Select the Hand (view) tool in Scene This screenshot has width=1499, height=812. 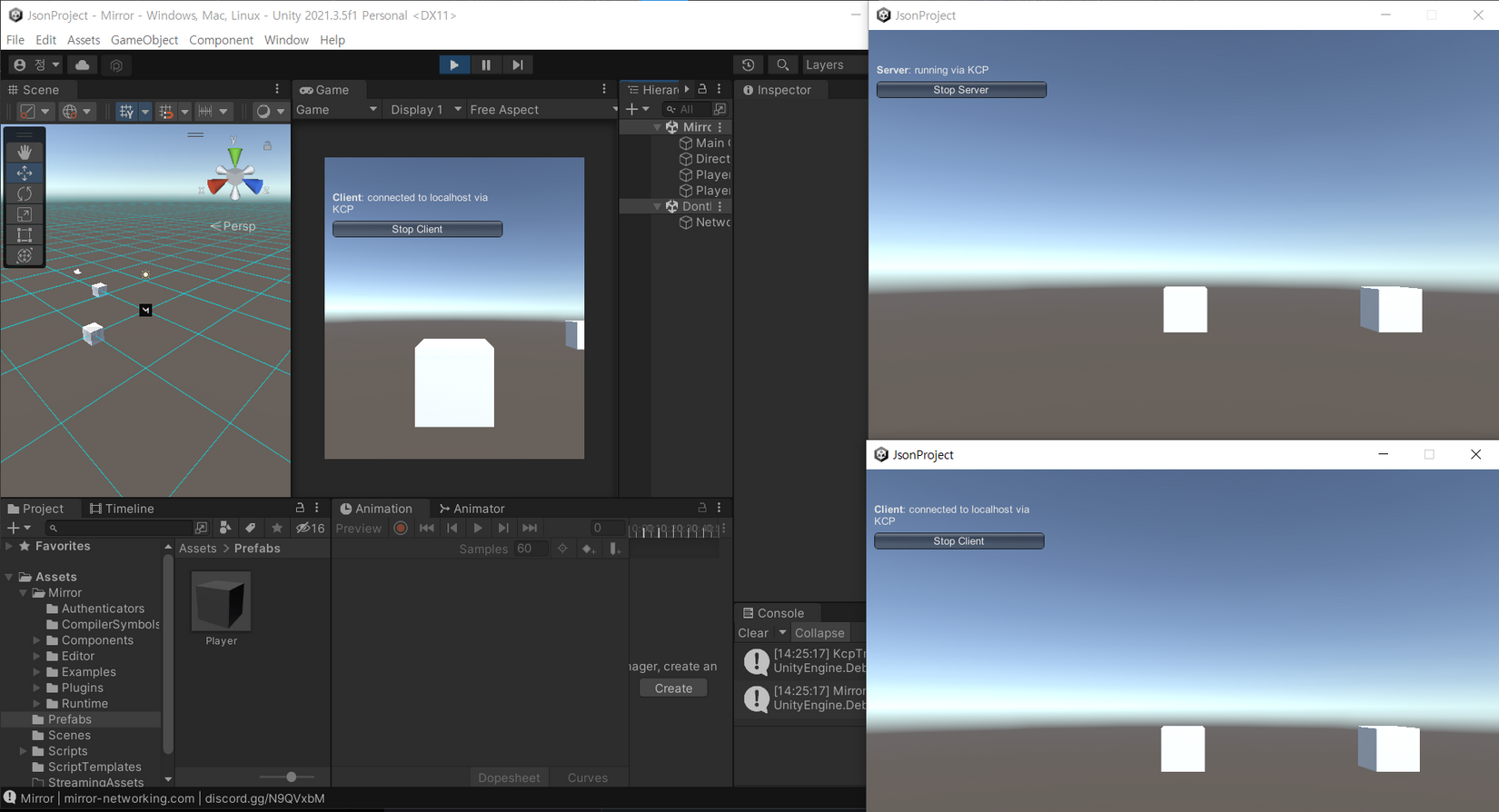(x=25, y=152)
